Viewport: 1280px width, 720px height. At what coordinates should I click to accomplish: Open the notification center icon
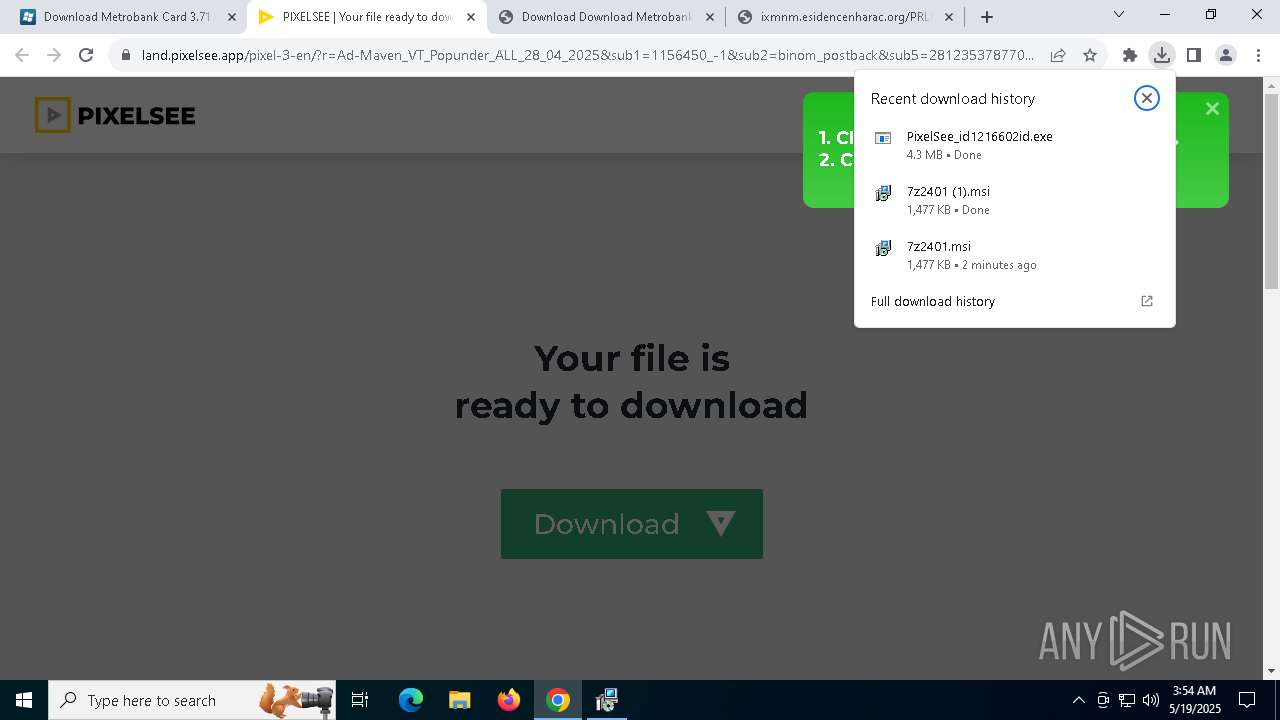click(x=1247, y=700)
